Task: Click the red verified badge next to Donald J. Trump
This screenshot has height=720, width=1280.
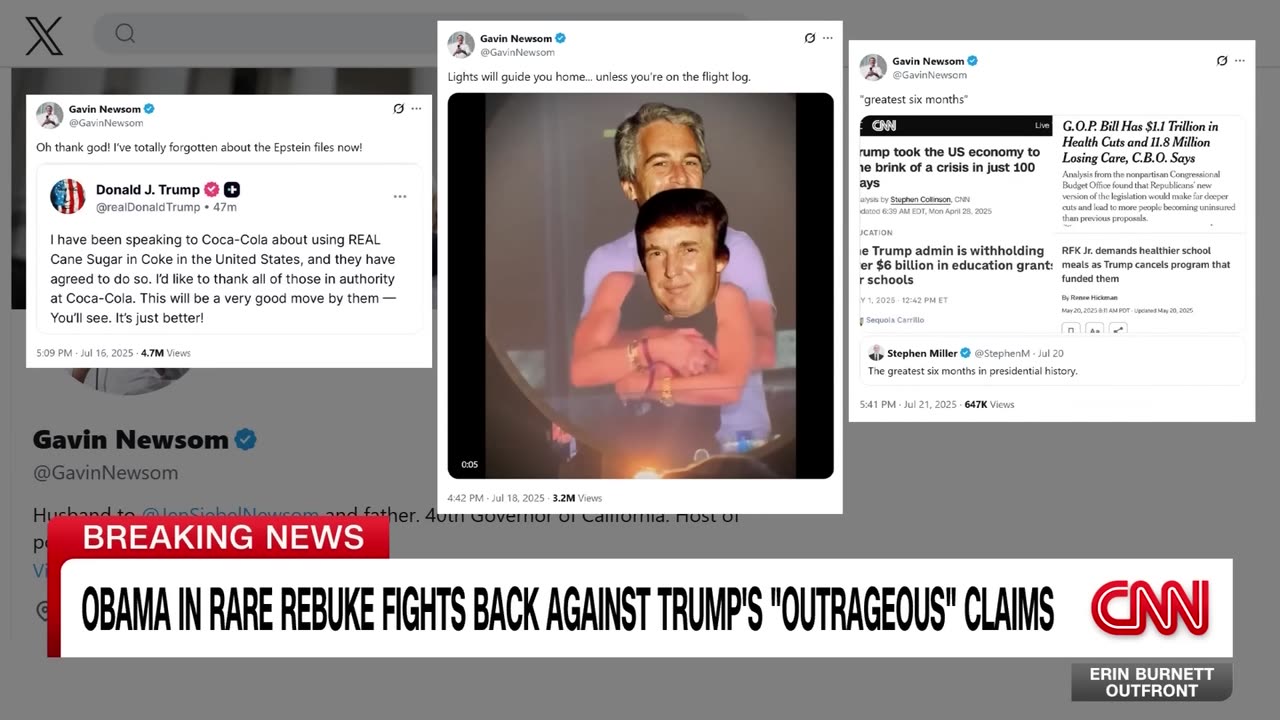Action: [212, 189]
